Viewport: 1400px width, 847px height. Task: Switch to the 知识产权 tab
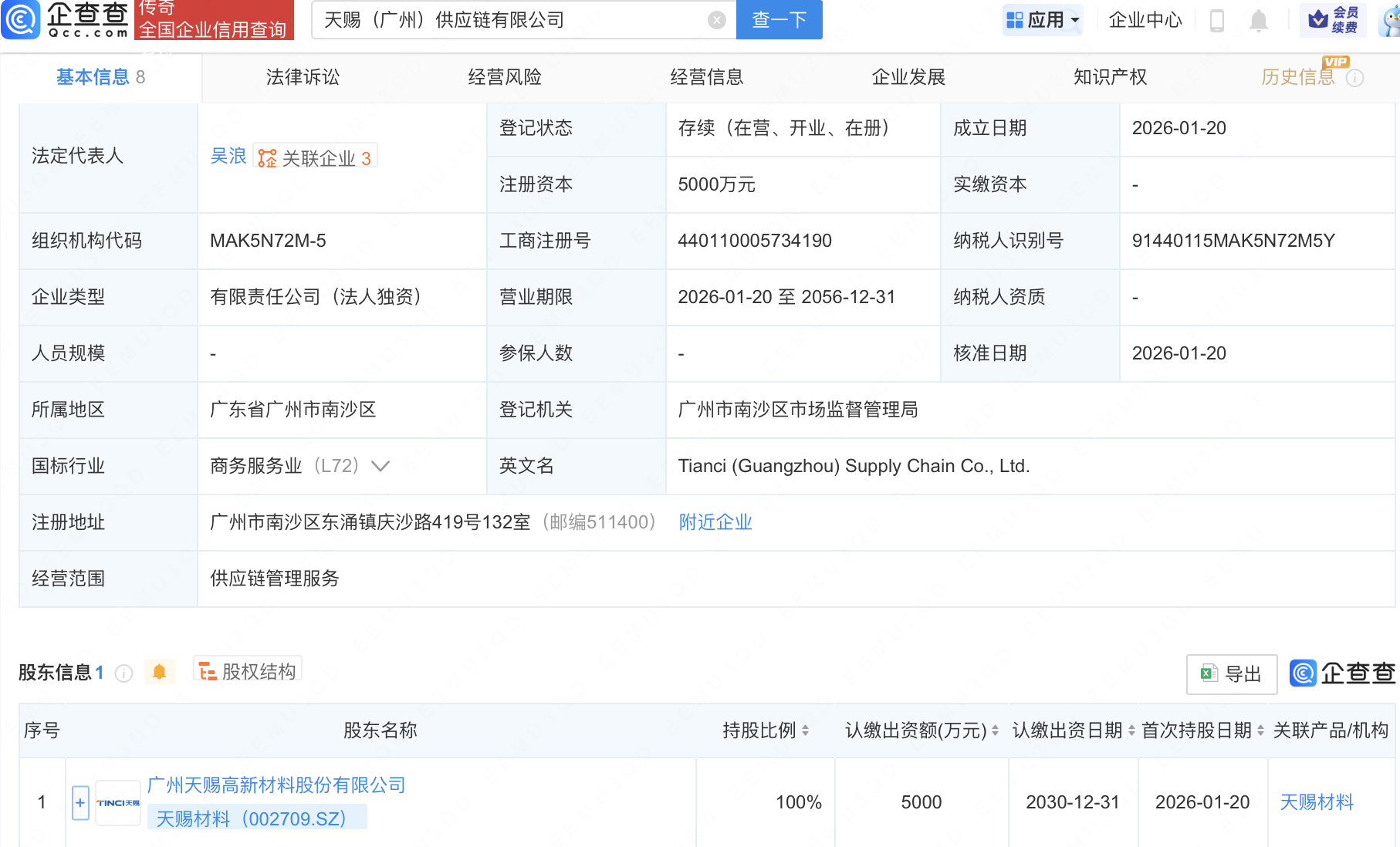click(x=1109, y=77)
